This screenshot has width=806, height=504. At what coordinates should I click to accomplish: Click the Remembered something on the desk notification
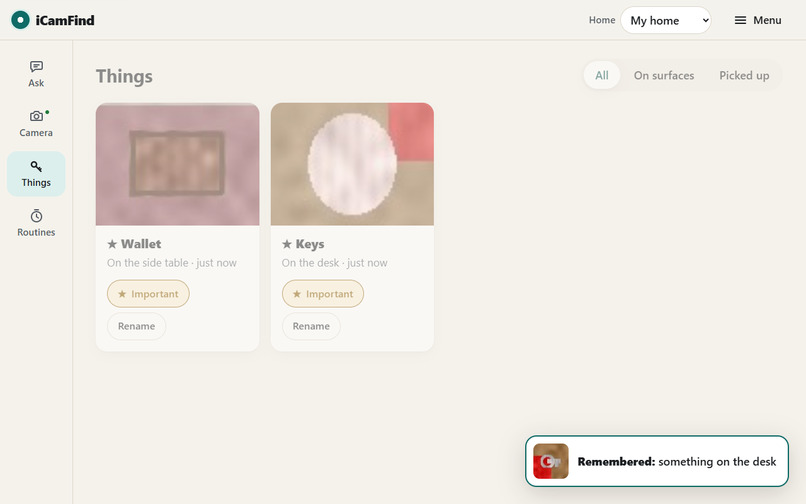pos(657,461)
